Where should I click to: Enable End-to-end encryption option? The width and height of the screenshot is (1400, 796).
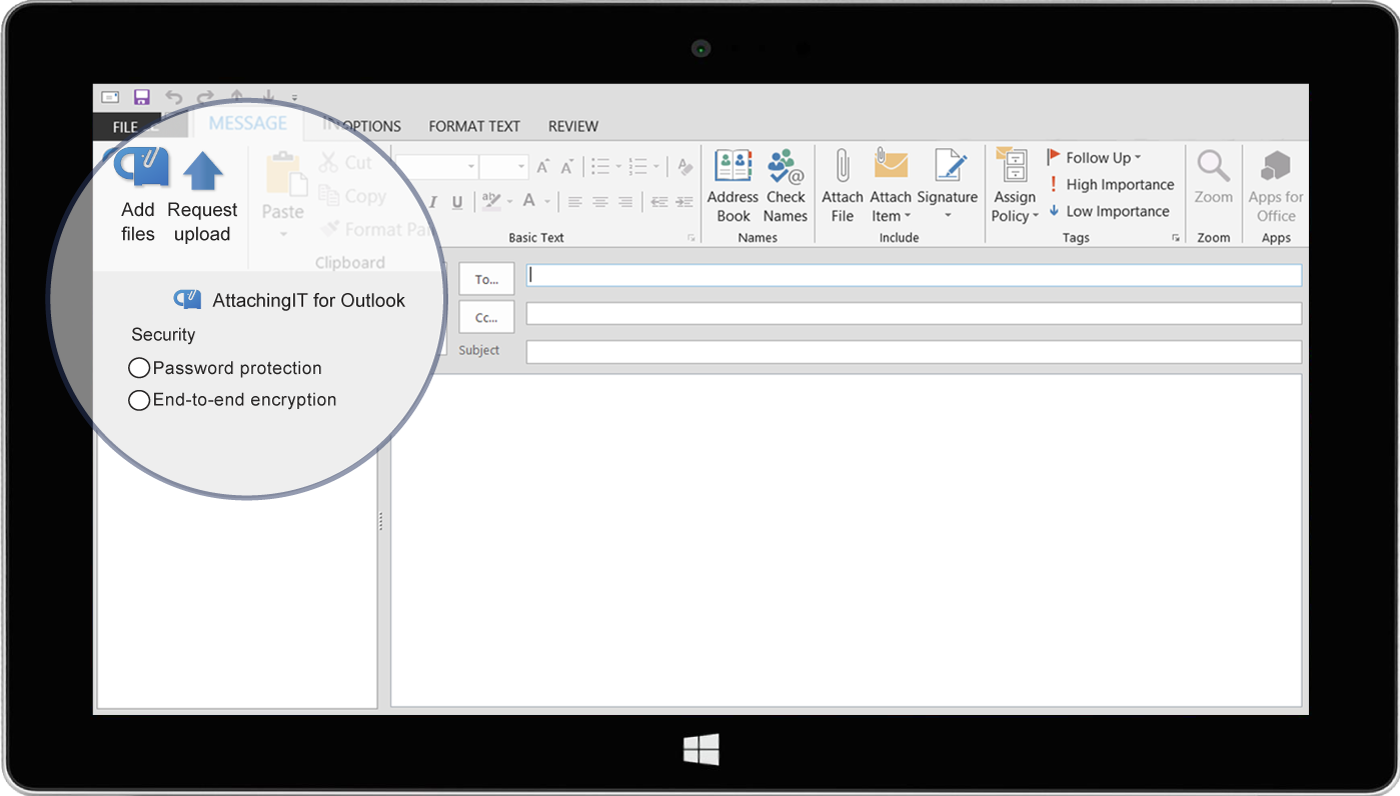(140, 400)
